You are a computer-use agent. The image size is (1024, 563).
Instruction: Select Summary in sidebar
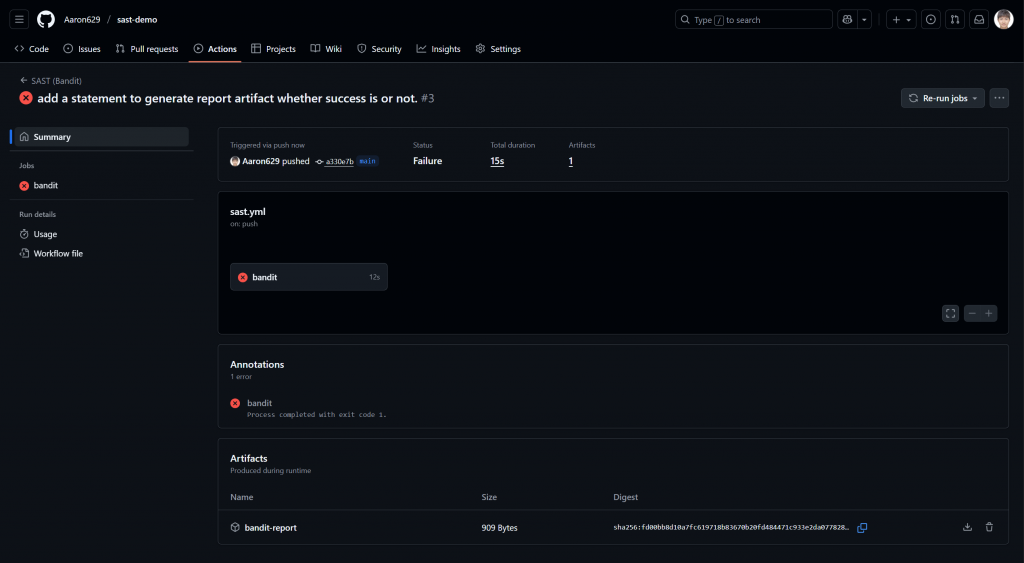pyautogui.click(x=102, y=137)
